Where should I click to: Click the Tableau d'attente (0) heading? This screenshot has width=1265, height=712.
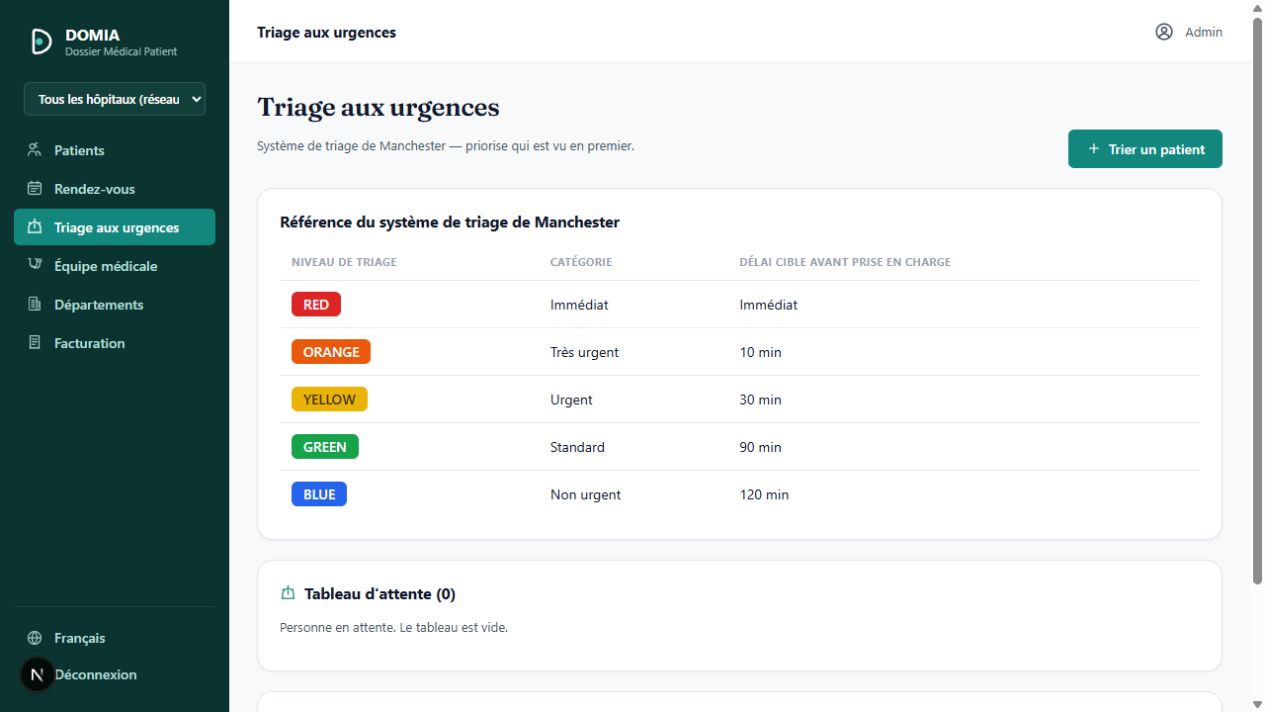[x=380, y=594]
